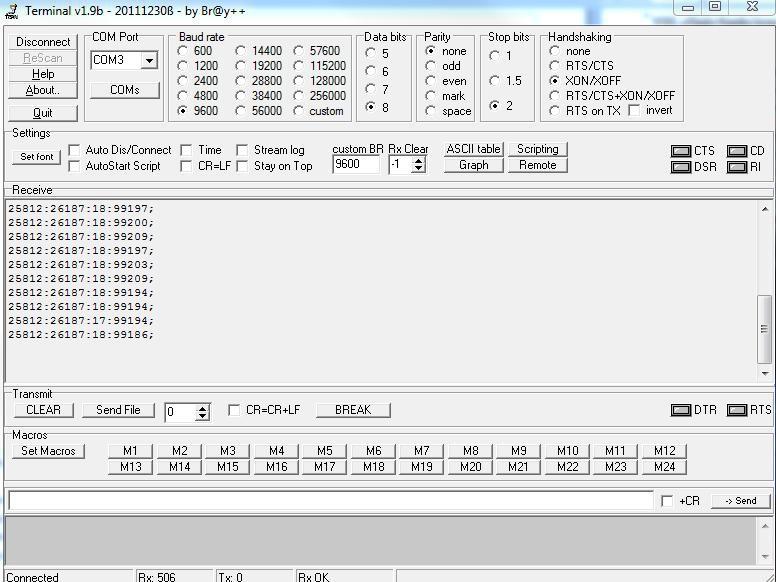Open Set font dialog
The image size is (776, 582).
point(37,156)
